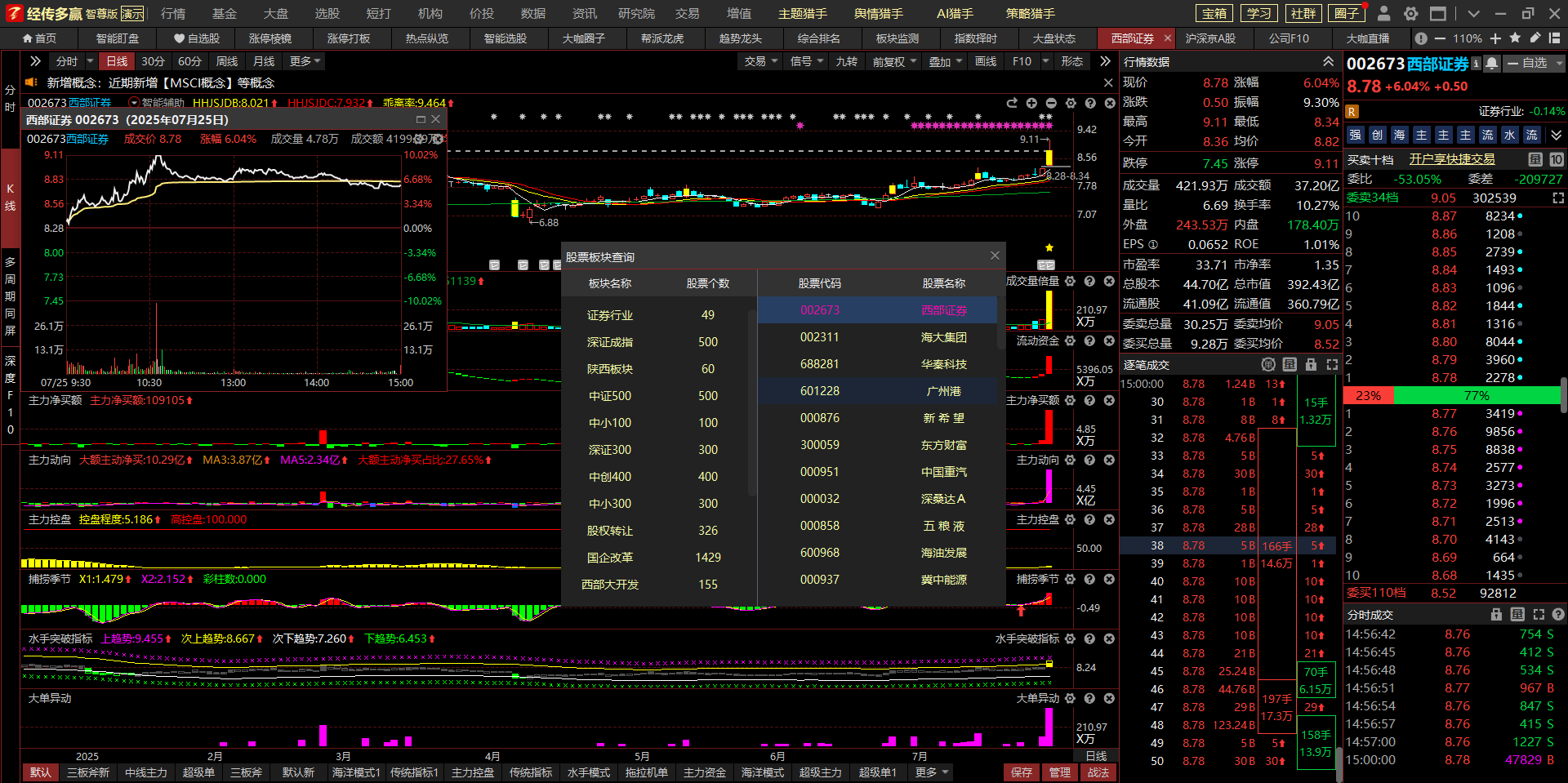The width and height of the screenshot is (1568, 783).
Task: Toggle the 10 levels button in 买卖十档
Action: pos(1557,159)
